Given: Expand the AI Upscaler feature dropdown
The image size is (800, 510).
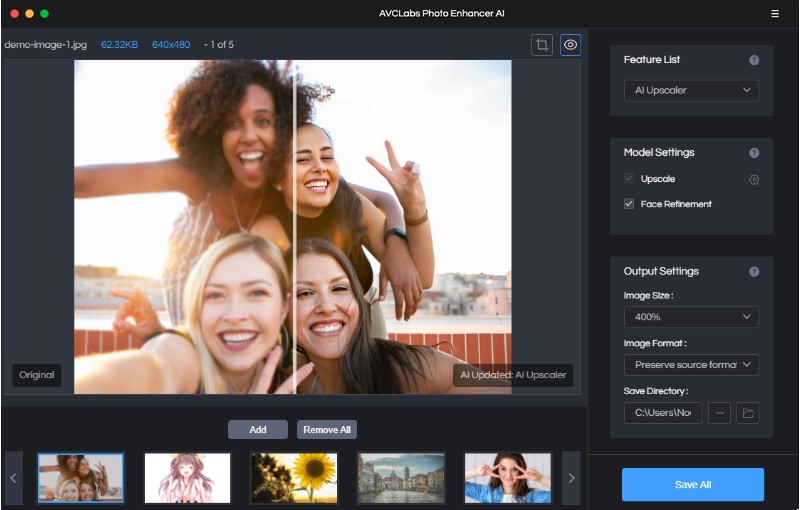Looking at the screenshot, I should 691,90.
